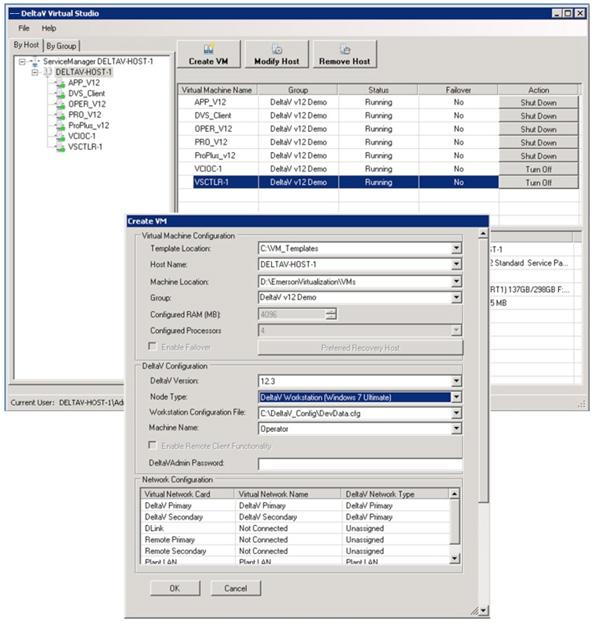
Task: Select APP_V12 VM icon in tree
Action: pyautogui.click(x=60, y=83)
